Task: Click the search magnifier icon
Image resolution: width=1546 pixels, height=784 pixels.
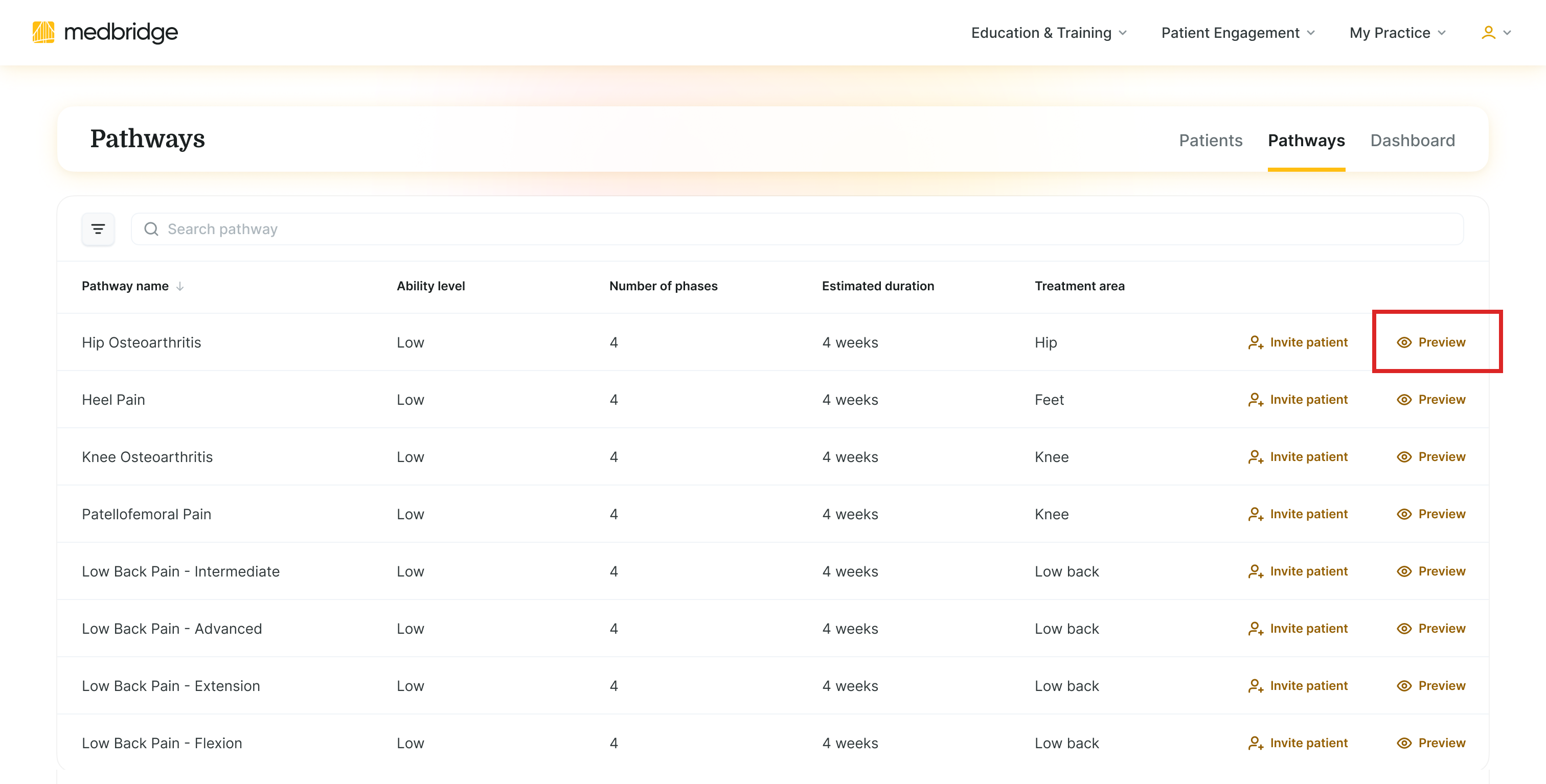Action: tap(151, 229)
